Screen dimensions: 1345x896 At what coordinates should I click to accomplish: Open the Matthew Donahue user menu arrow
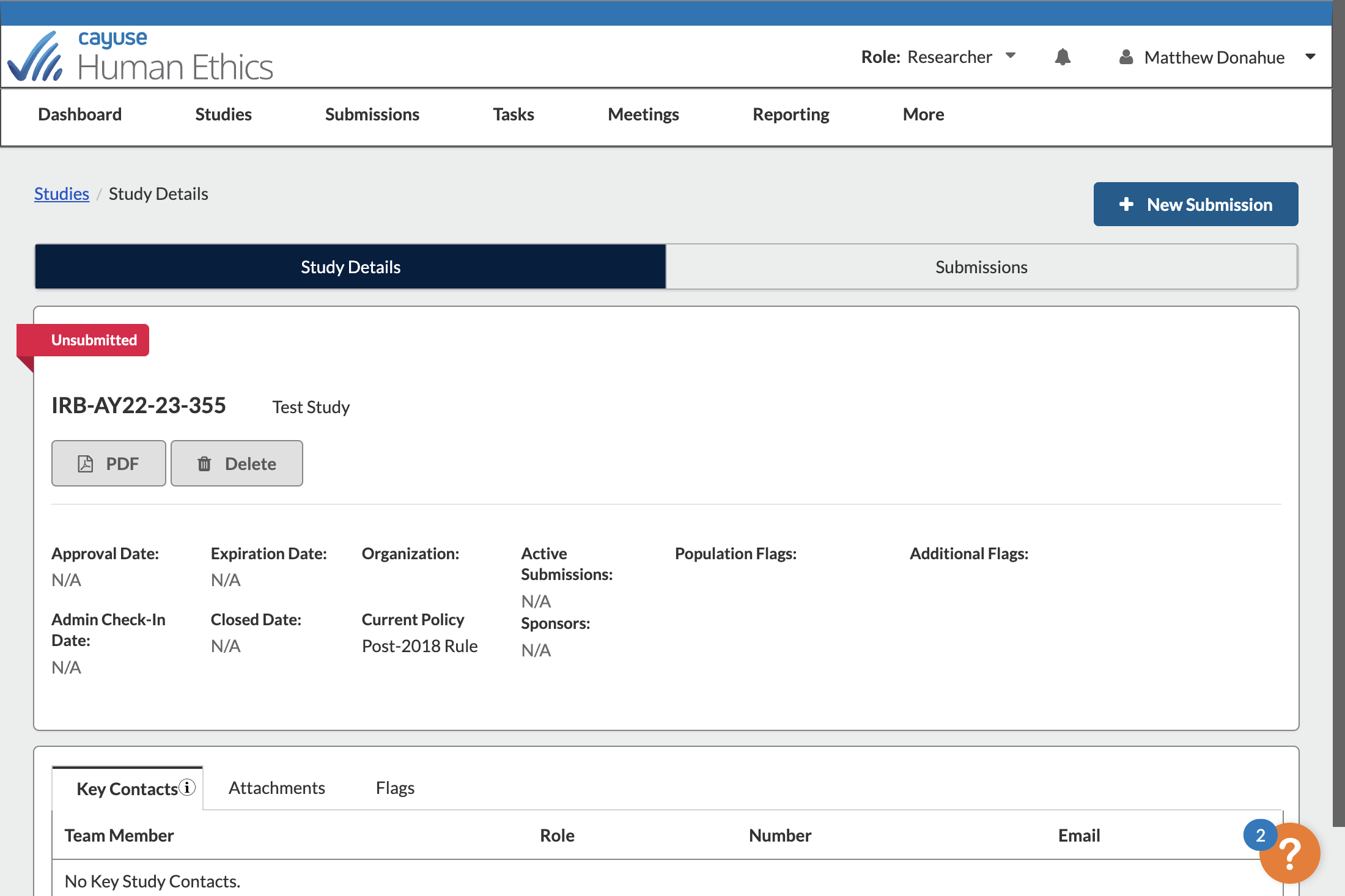[x=1310, y=57]
